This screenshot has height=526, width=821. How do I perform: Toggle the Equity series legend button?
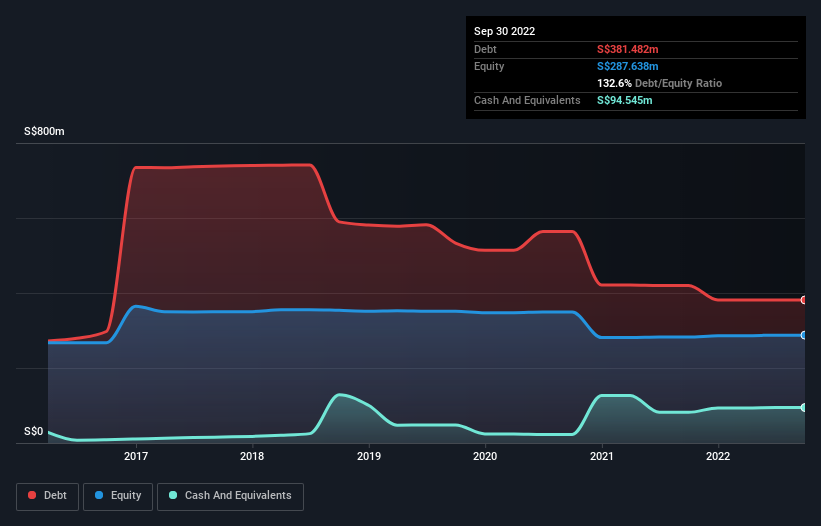pyautogui.click(x=118, y=496)
